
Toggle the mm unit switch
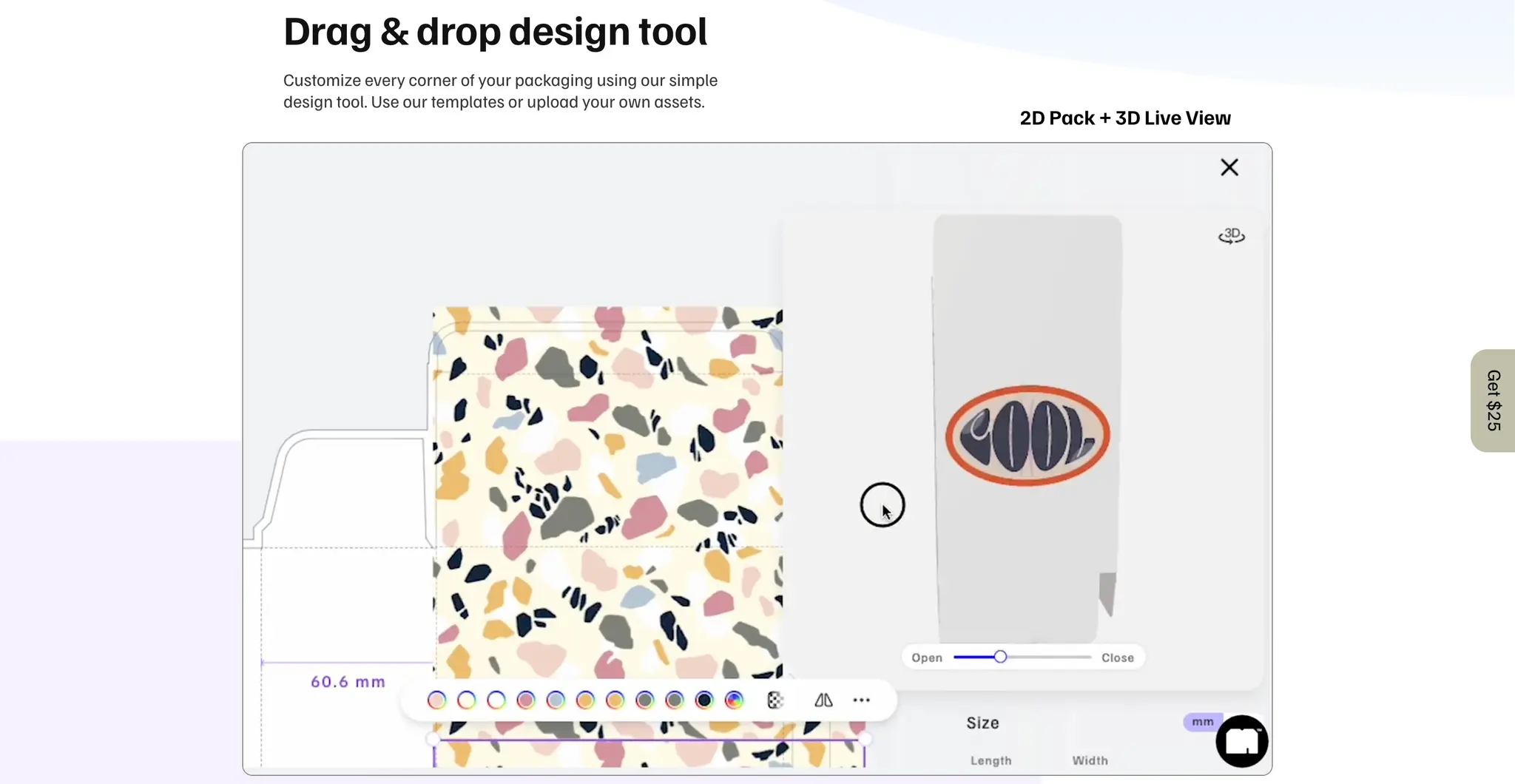click(x=1203, y=722)
